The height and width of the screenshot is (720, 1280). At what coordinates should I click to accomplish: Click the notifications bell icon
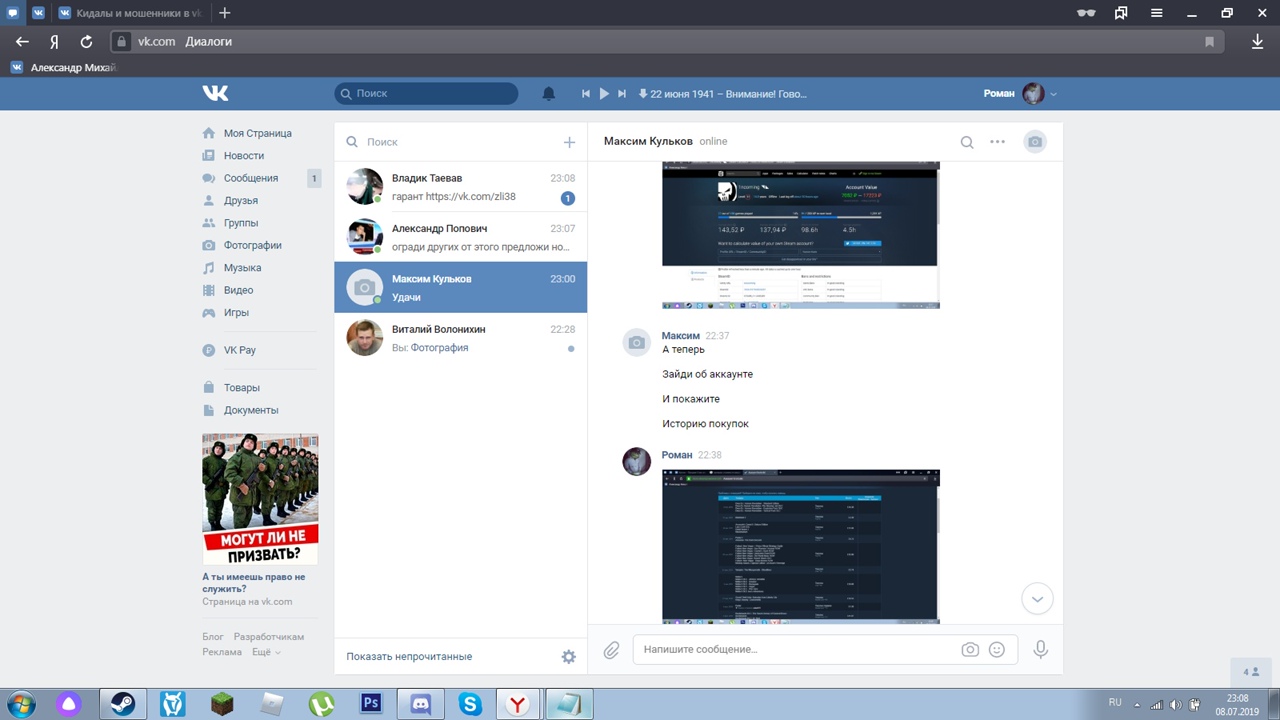[548, 94]
